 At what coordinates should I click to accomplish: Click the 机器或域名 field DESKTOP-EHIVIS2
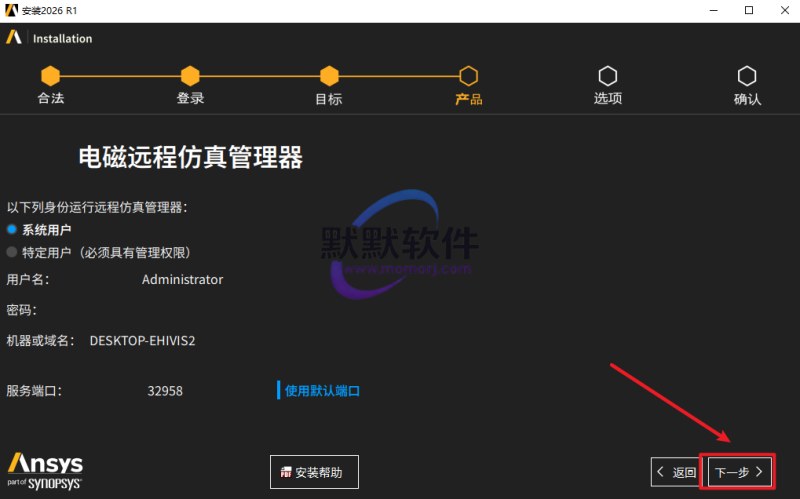[142, 340]
